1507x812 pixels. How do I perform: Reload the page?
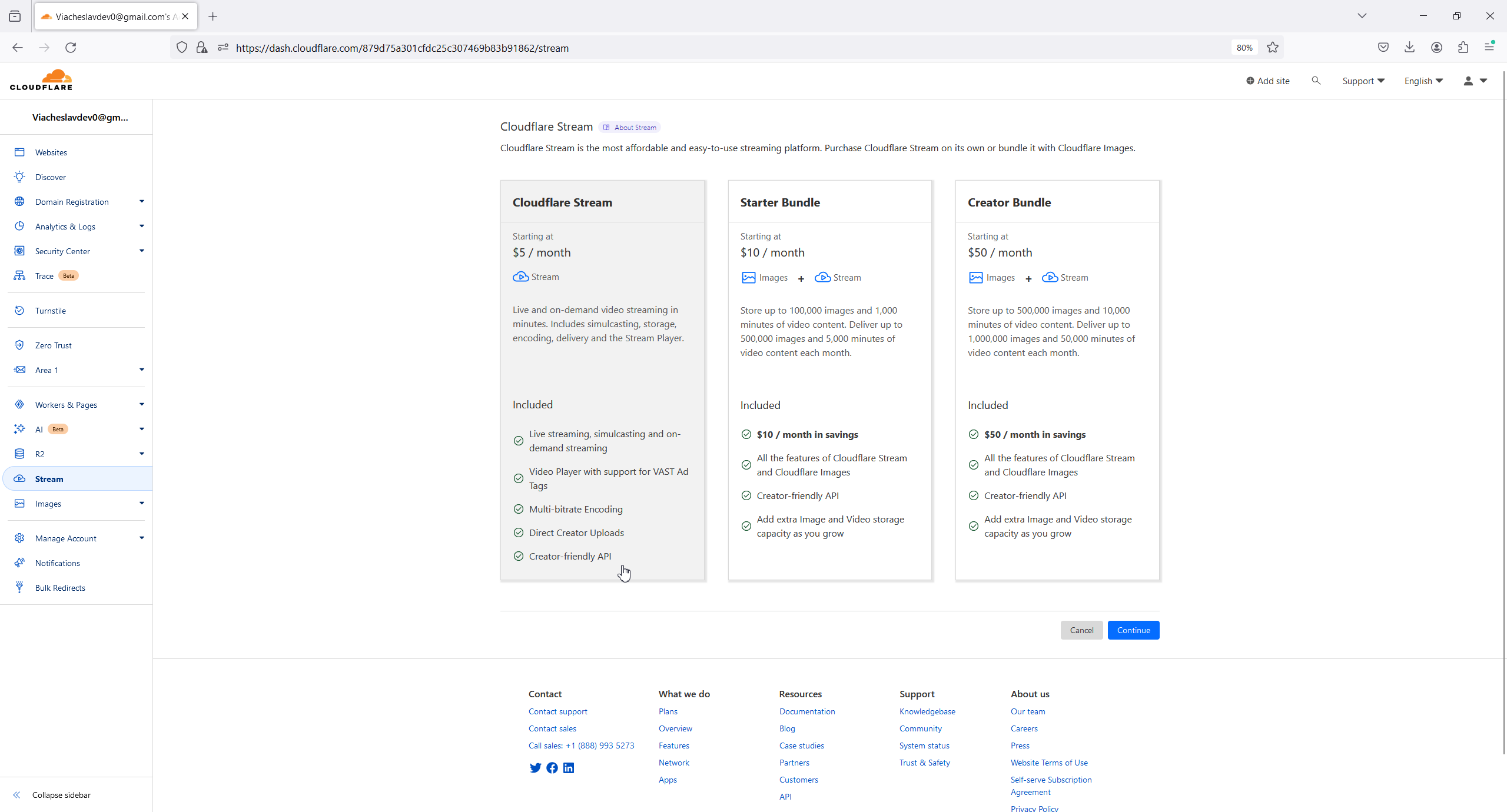point(71,48)
